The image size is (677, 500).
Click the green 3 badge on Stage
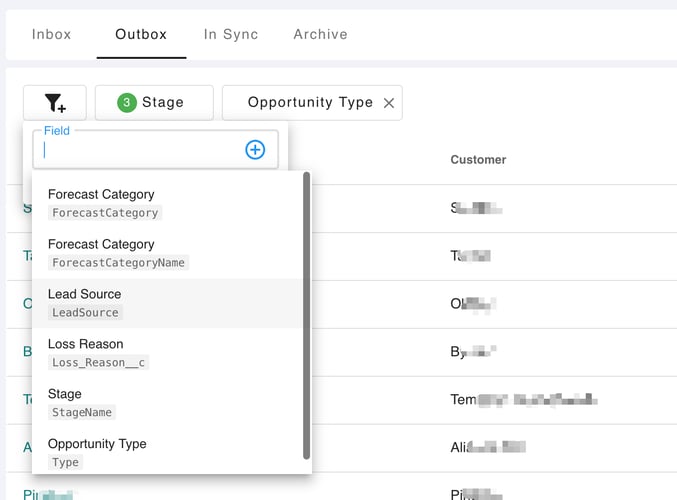(x=127, y=103)
